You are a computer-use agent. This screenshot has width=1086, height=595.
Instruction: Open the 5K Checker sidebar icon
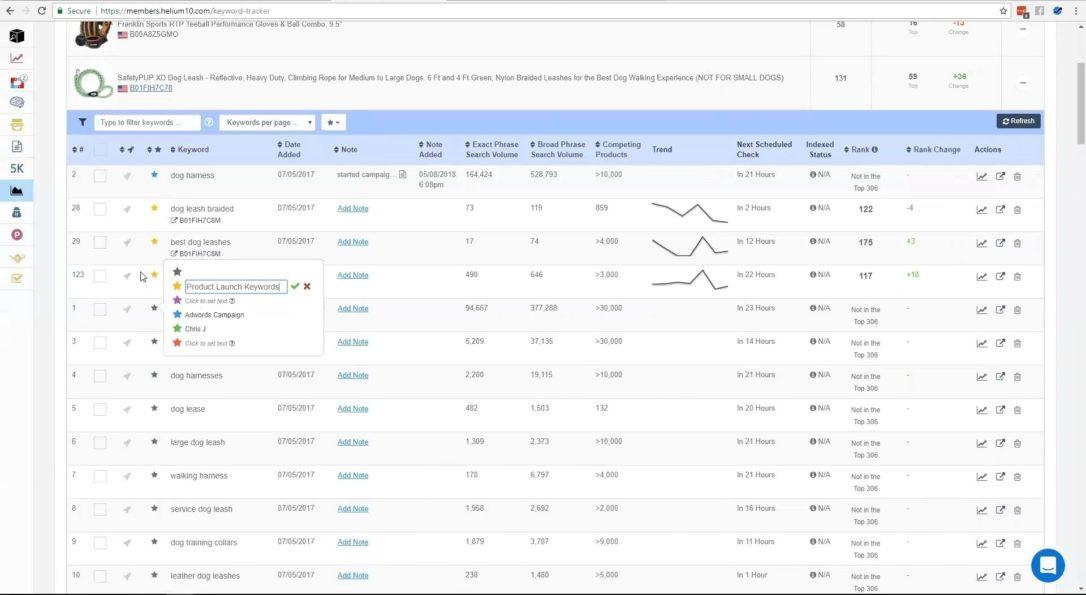tap(17, 168)
